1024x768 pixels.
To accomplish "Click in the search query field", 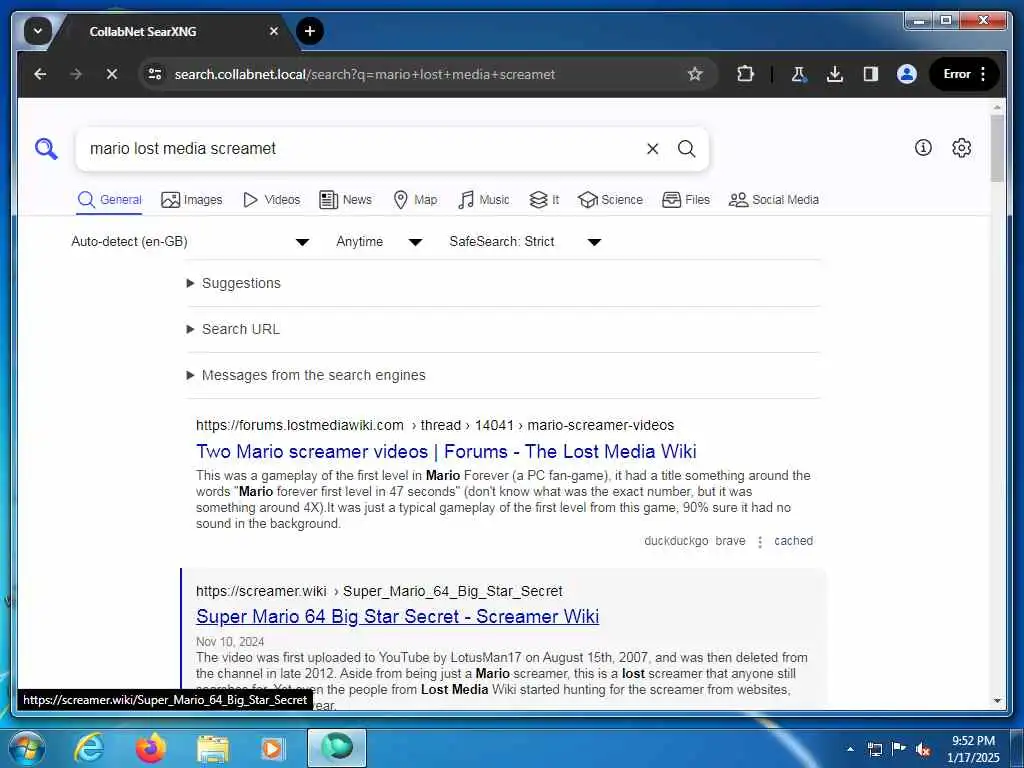I will (x=362, y=149).
